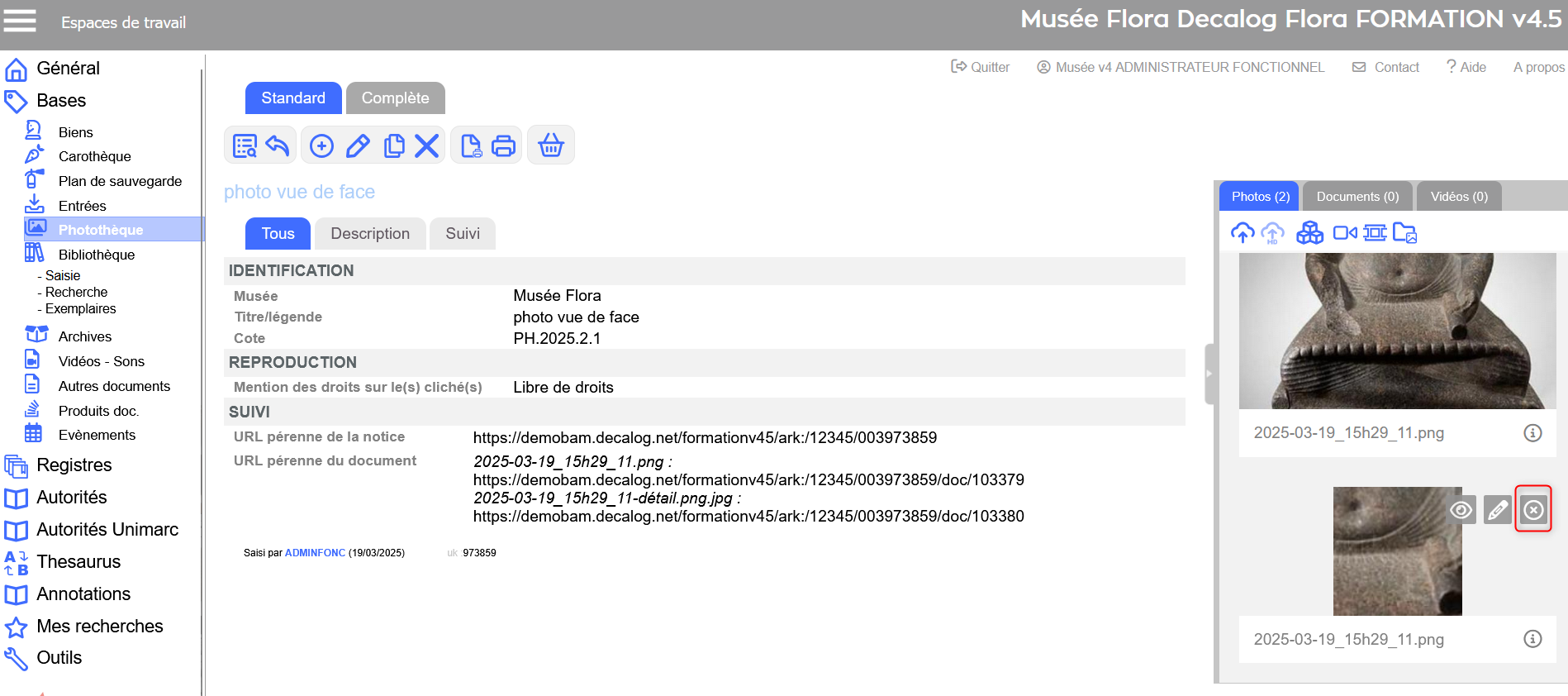Open Produits doc. in the sidebar

tap(98, 411)
